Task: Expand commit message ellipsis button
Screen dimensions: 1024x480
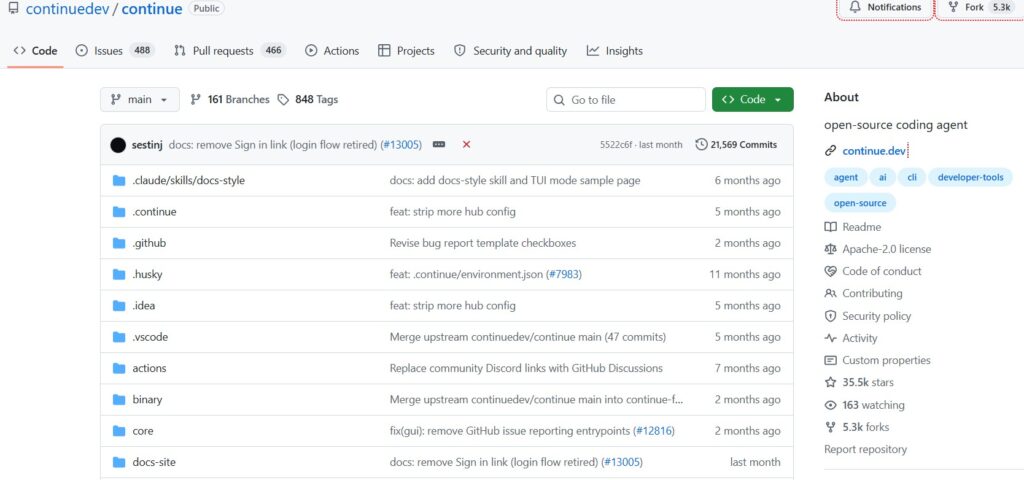Action: pyautogui.click(x=439, y=144)
